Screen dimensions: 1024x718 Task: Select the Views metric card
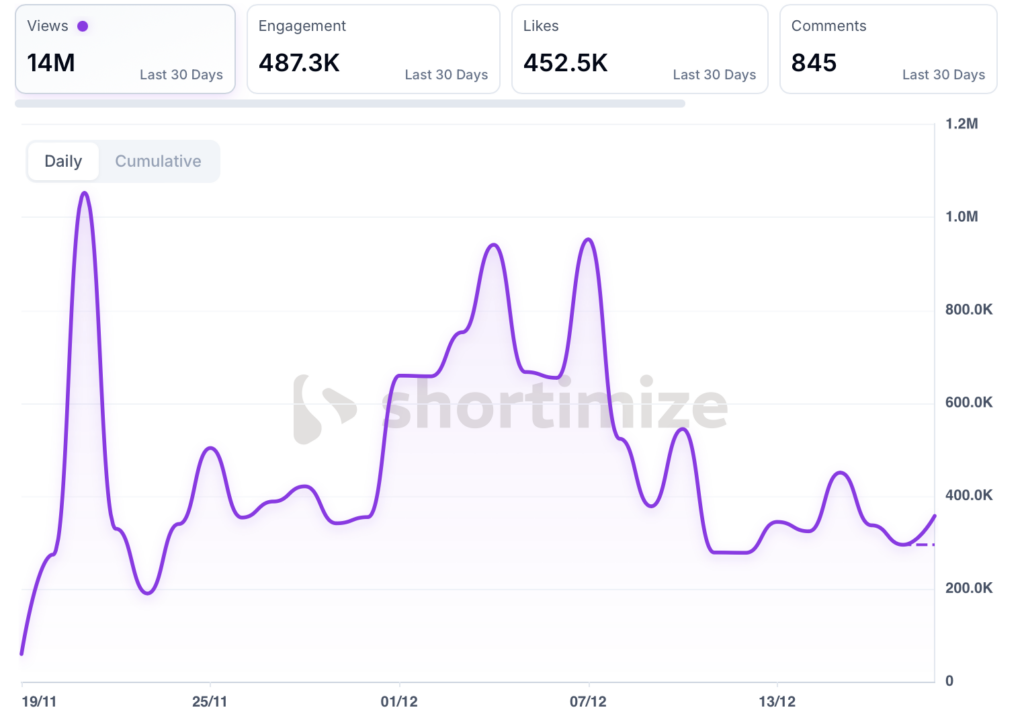click(125, 49)
